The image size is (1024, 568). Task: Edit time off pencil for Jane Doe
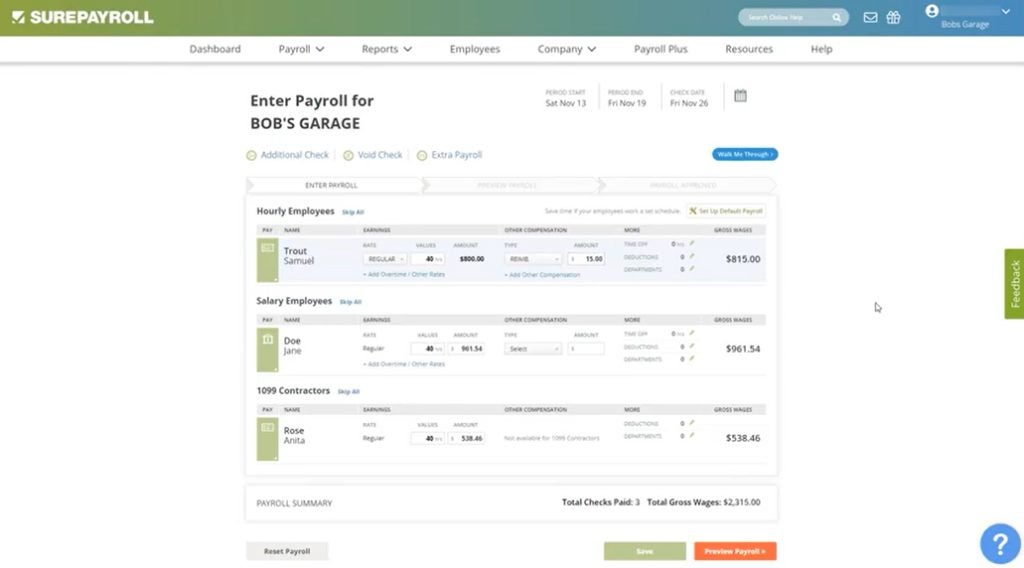click(x=692, y=334)
